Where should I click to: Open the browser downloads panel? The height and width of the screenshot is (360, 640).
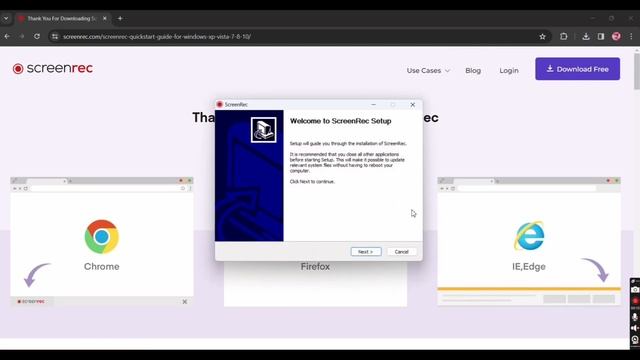586,36
